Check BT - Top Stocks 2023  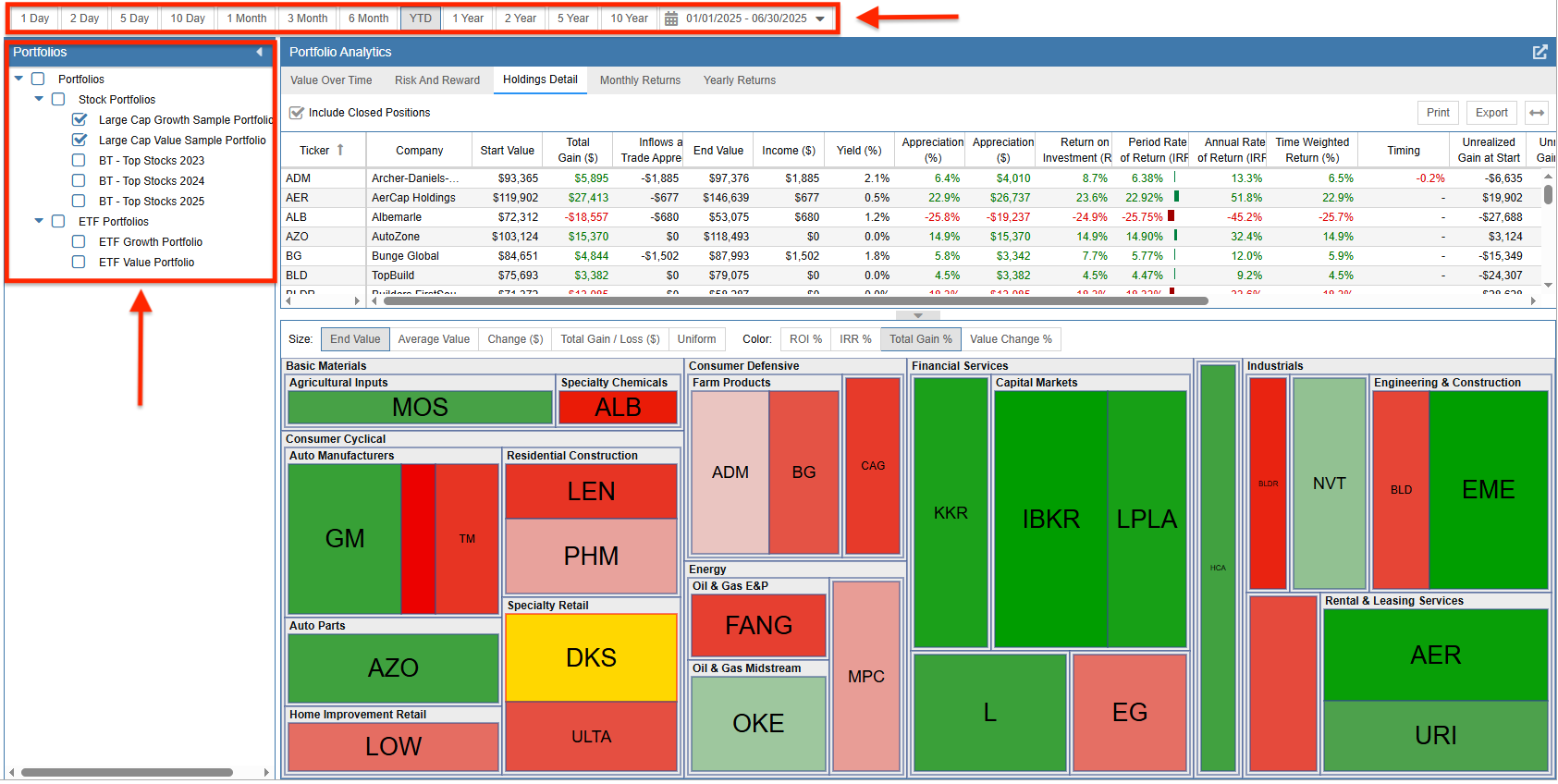(x=79, y=160)
